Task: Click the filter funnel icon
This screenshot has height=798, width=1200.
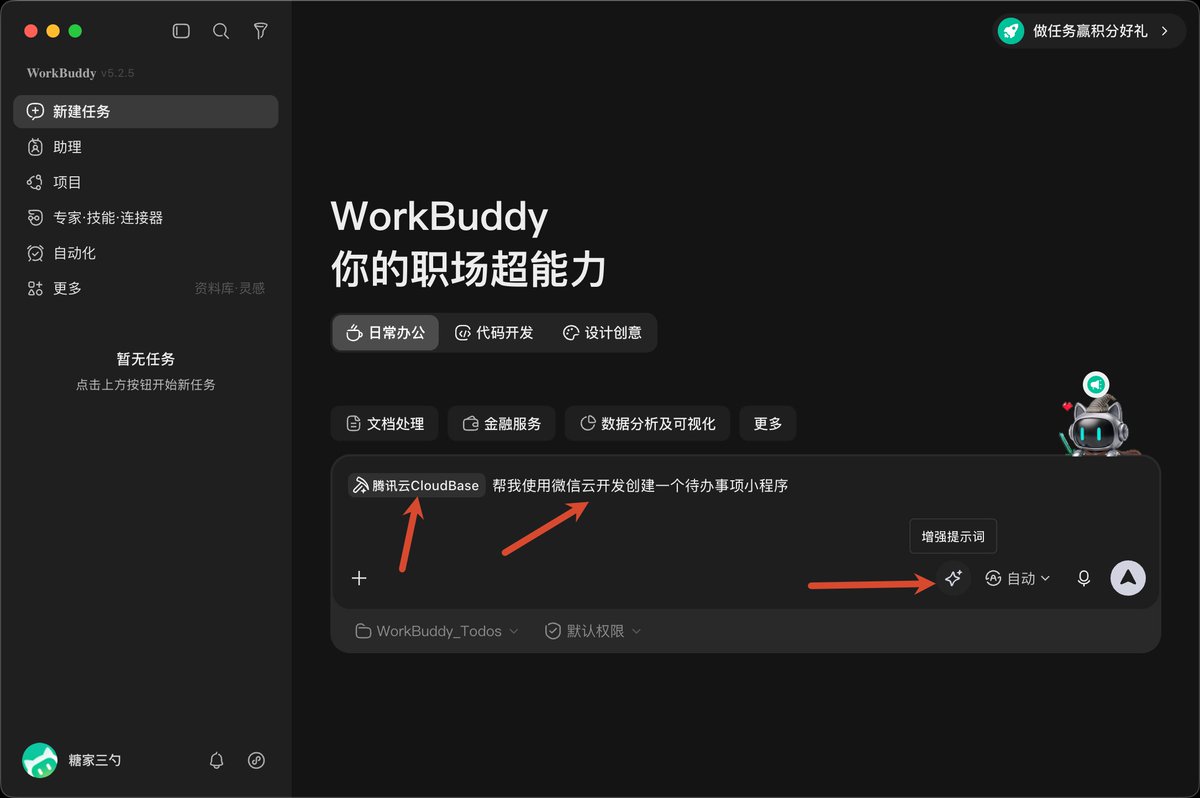Action: (260, 31)
